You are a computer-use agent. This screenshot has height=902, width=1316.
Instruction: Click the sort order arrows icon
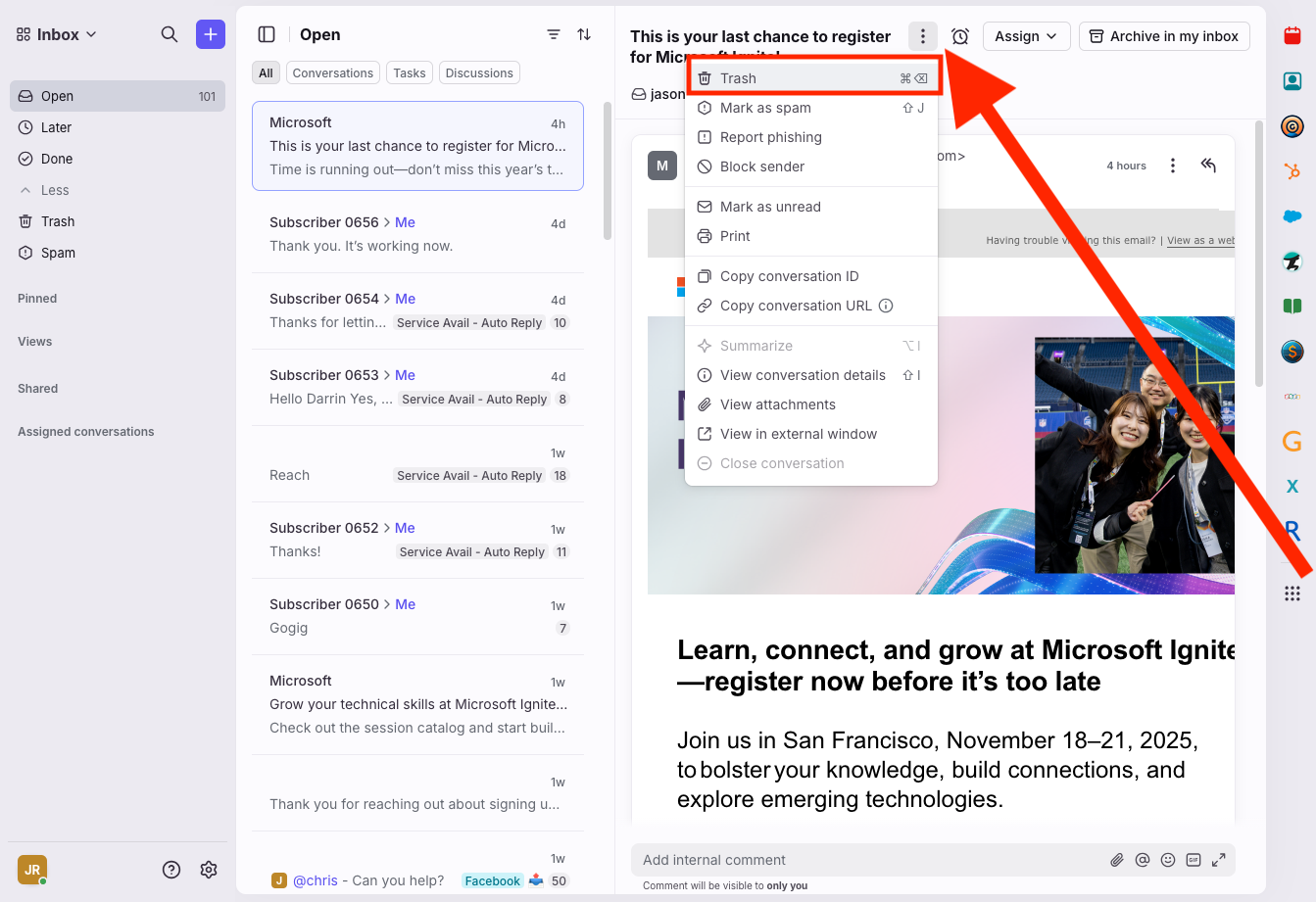click(584, 34)
